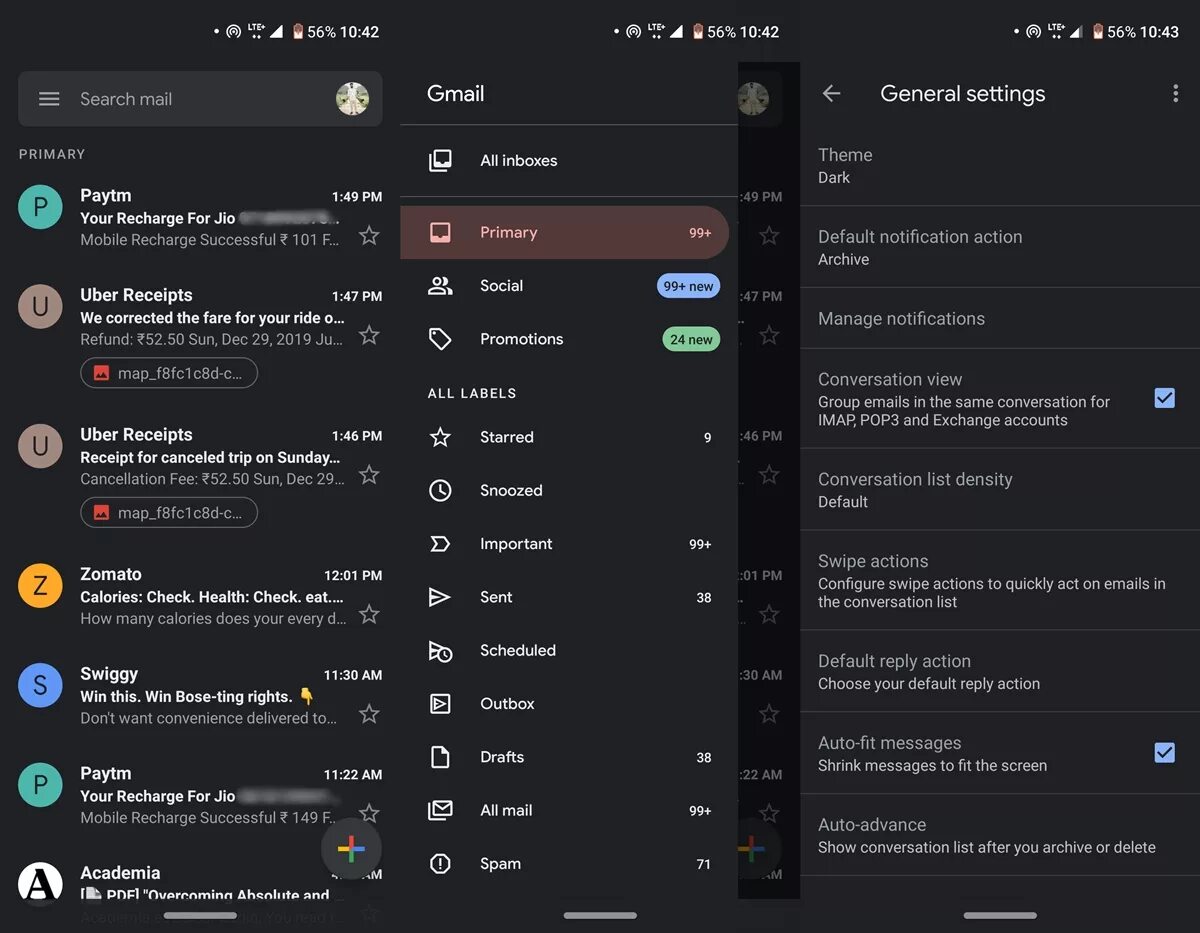Viewport: 1200px width, 933px height.
Task: Open Swipe actions settings
Action: coord(1000,581)
